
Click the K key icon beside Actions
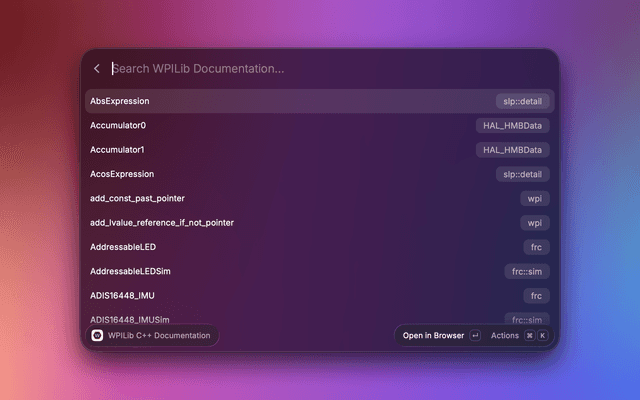point(542,336)
